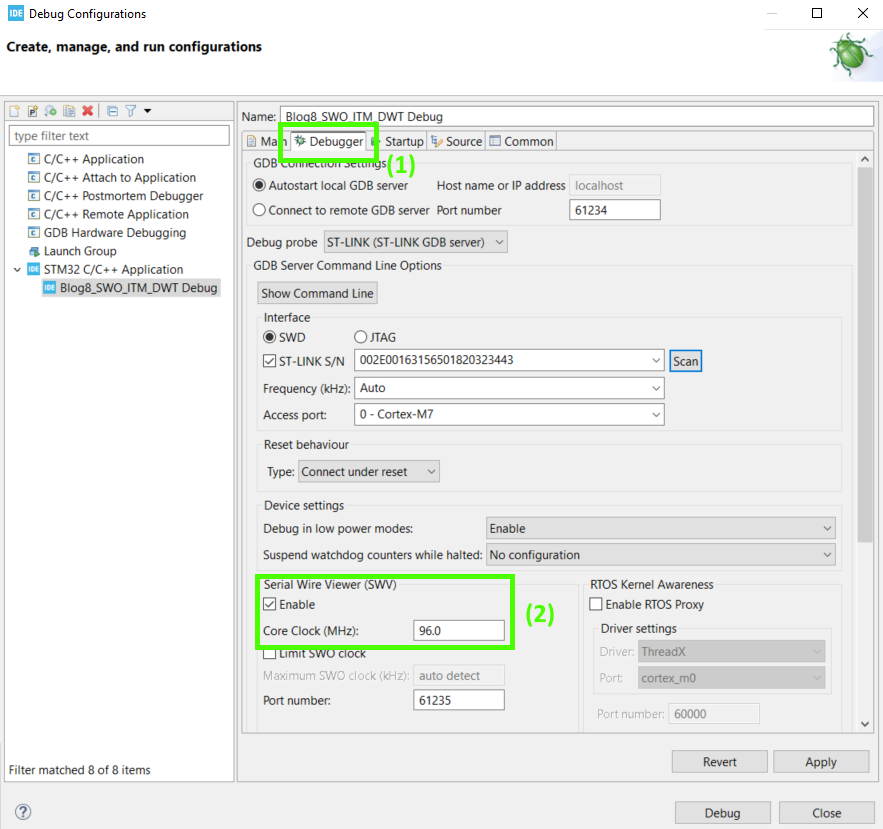Click the Debug button
The width and height of the screenshot is (883, 829).
pyautogui.click(x=723, y=813)
